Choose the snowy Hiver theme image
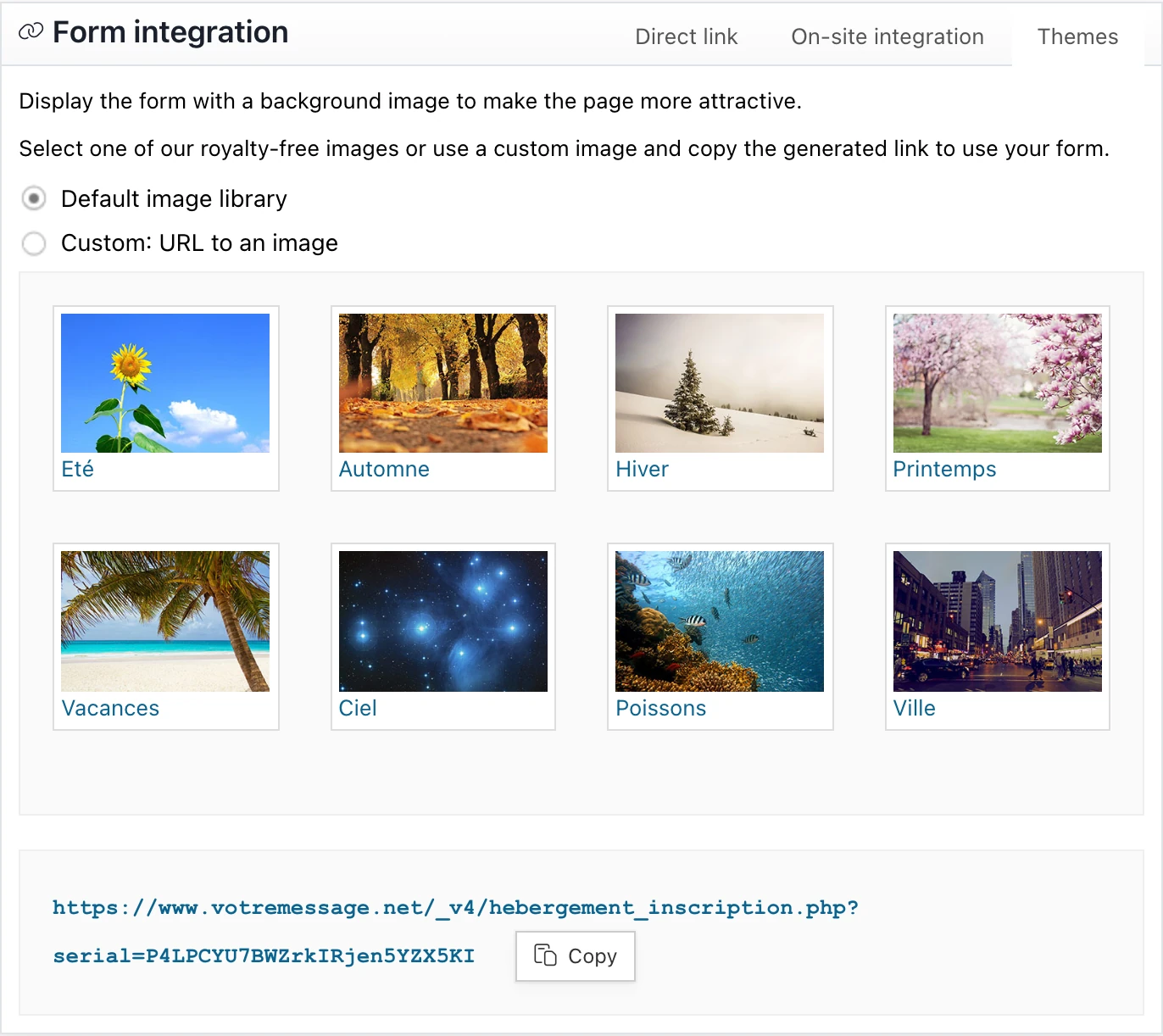The height and width of the screenshot is (1036, 1163). (719, 382)
